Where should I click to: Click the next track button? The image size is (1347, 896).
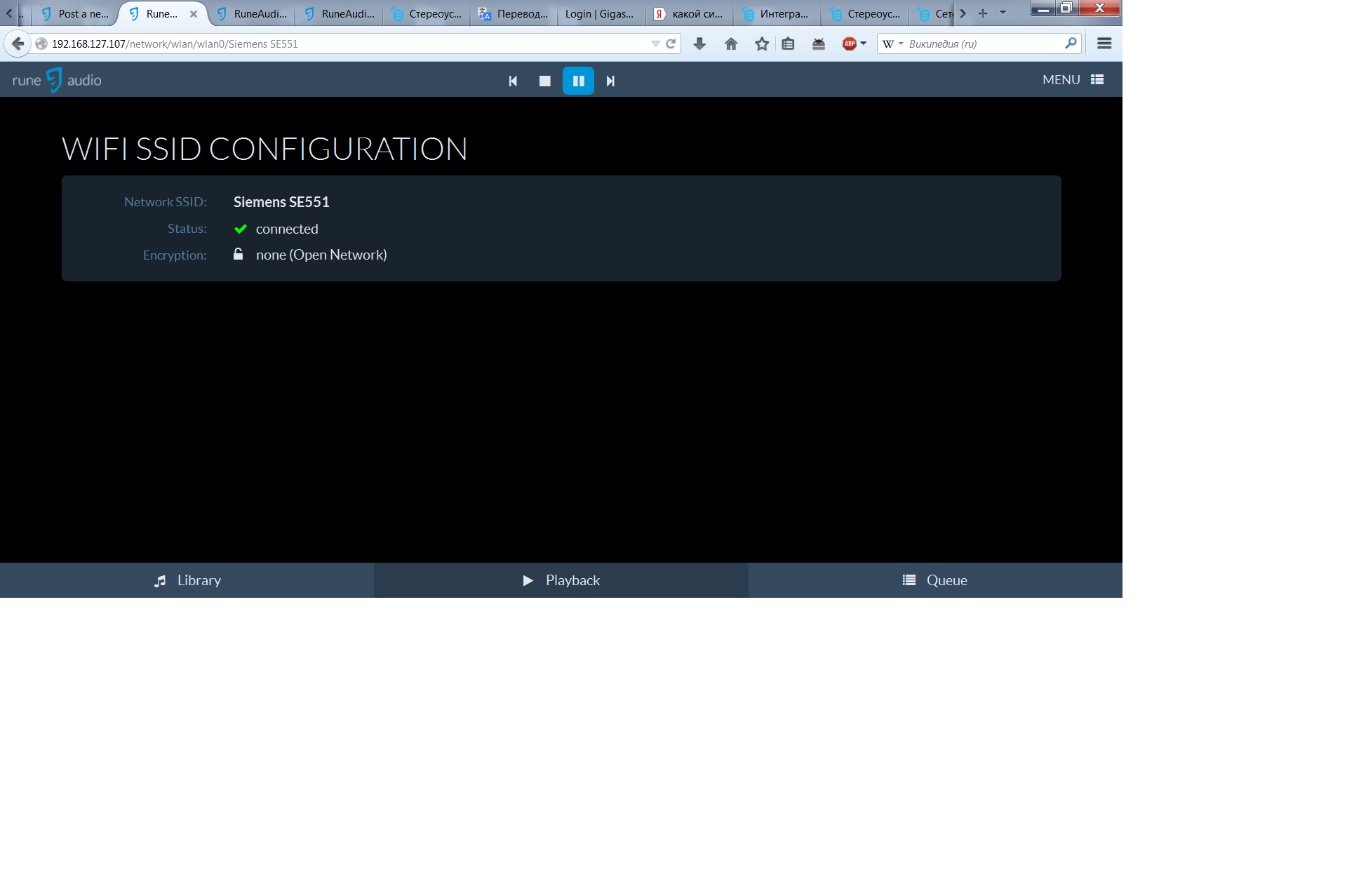click(610, 80)
